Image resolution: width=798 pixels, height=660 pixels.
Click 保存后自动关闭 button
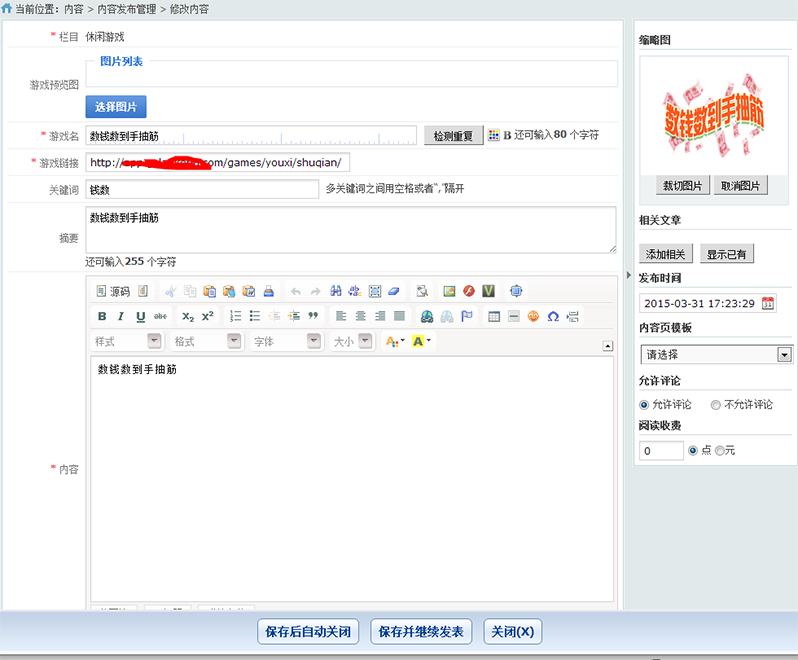point(308,632)
